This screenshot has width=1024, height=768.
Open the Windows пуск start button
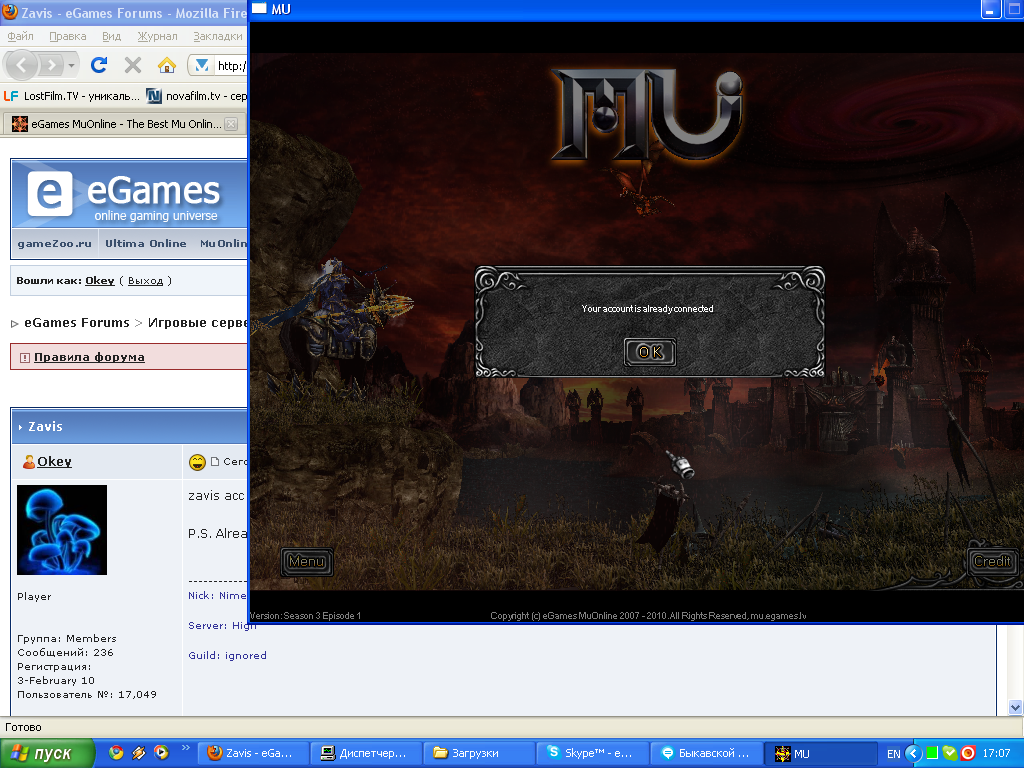tap(47, 753)
